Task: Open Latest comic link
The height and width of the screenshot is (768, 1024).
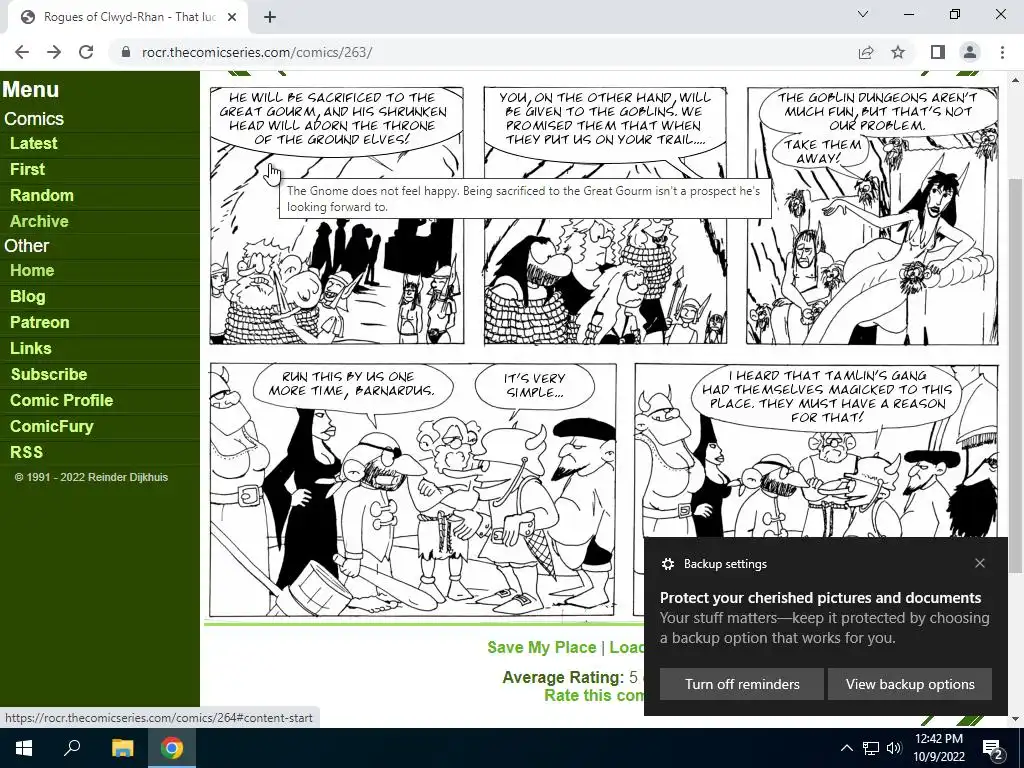Action: [x=33, y=143]
